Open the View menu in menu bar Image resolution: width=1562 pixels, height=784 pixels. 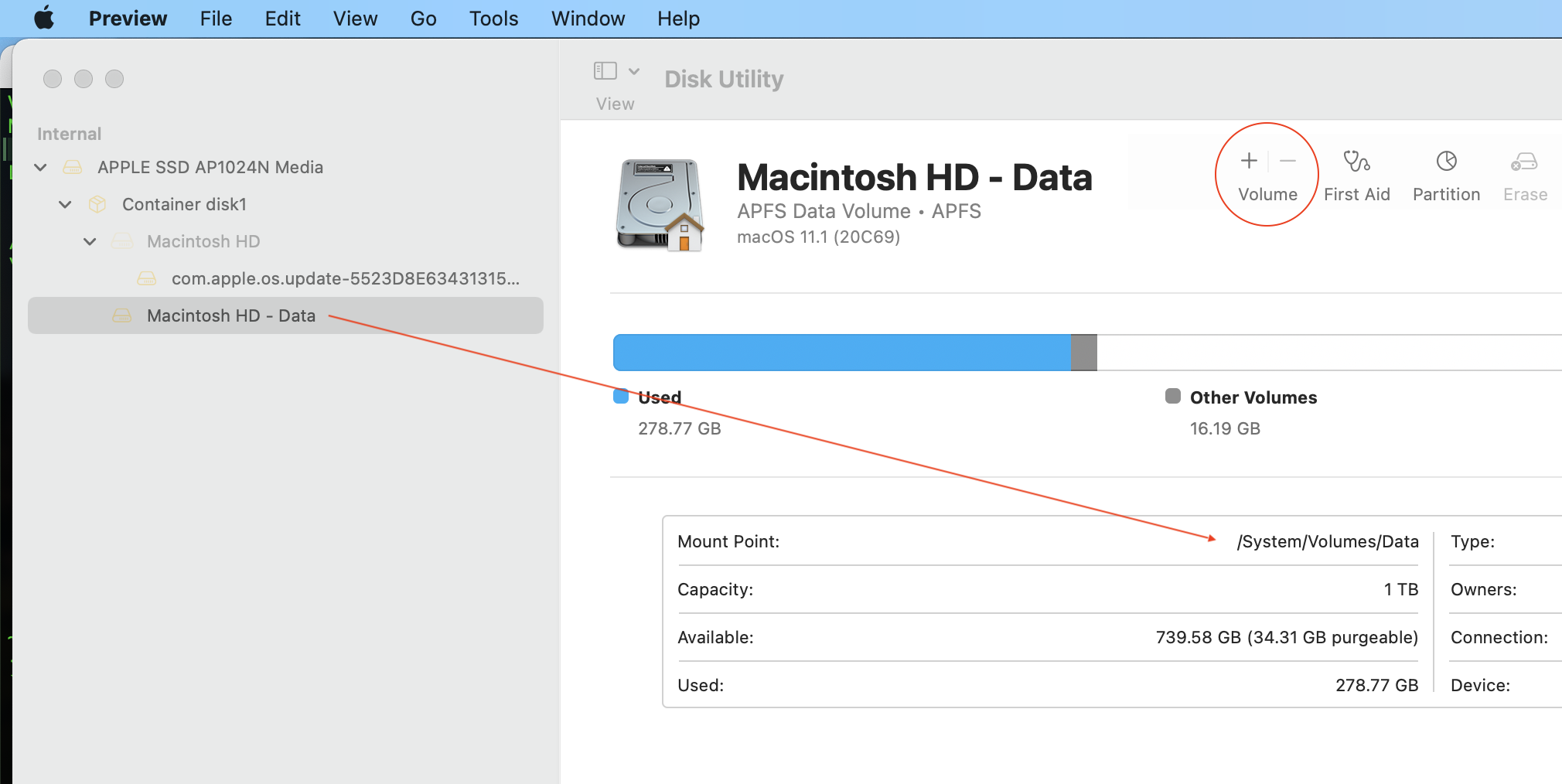[355, 19]
